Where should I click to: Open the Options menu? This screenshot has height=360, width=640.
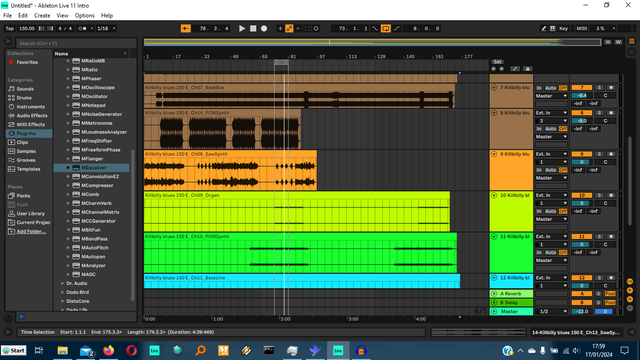click(84, 16)
